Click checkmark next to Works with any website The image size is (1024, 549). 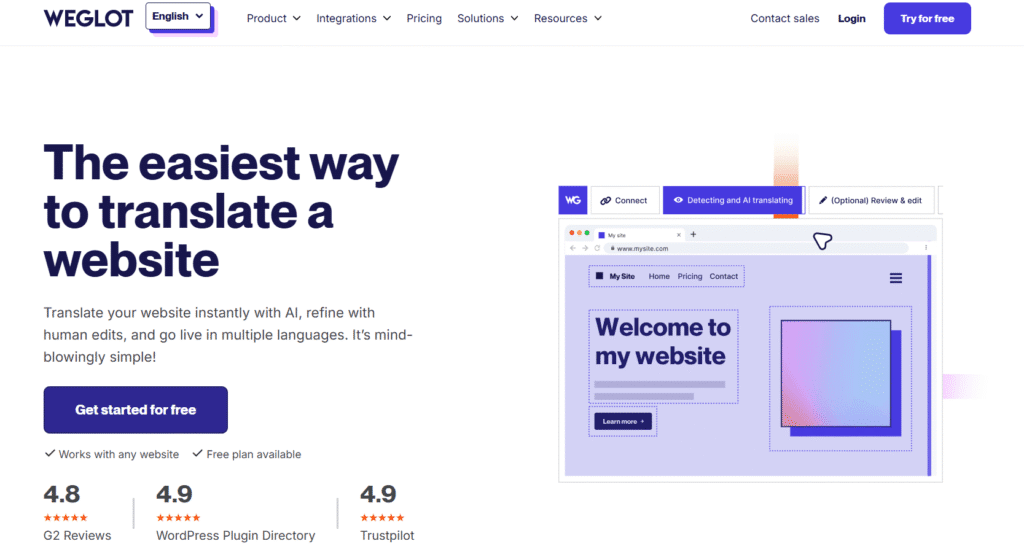[50, 454]
